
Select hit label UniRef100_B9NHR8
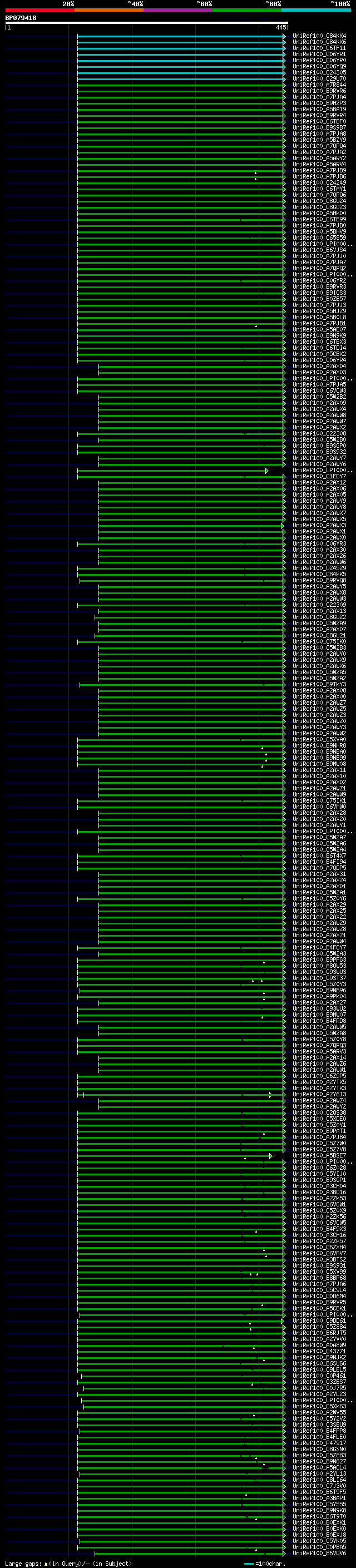coord(319,746)
